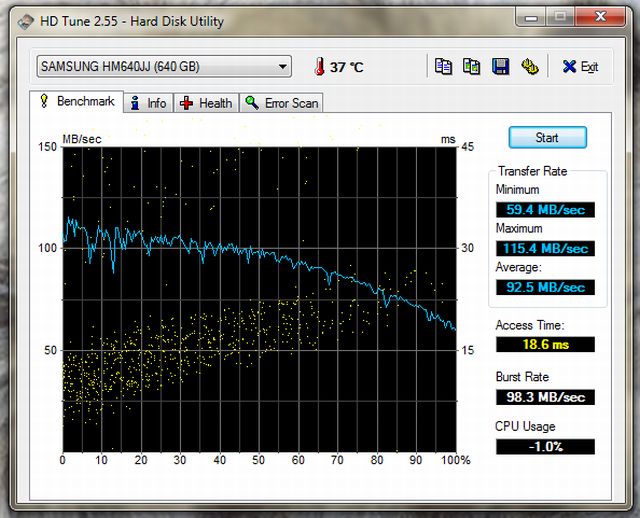Click the Burst Rate 98.3 MB/sec value
This screenshot has width=640, height=518.
coord(544,397)
